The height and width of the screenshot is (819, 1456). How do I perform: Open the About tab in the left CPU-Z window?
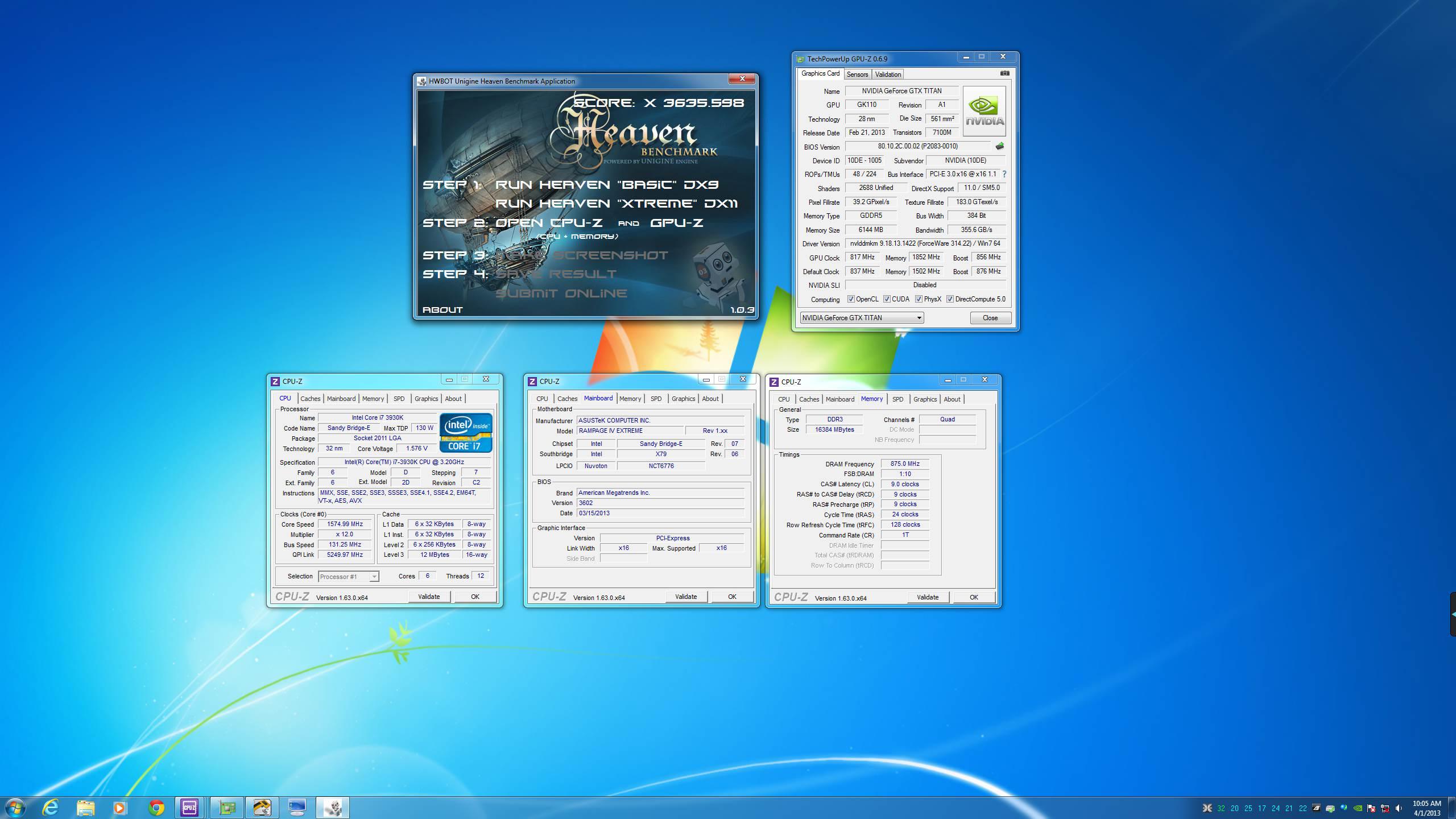(453, 399)
